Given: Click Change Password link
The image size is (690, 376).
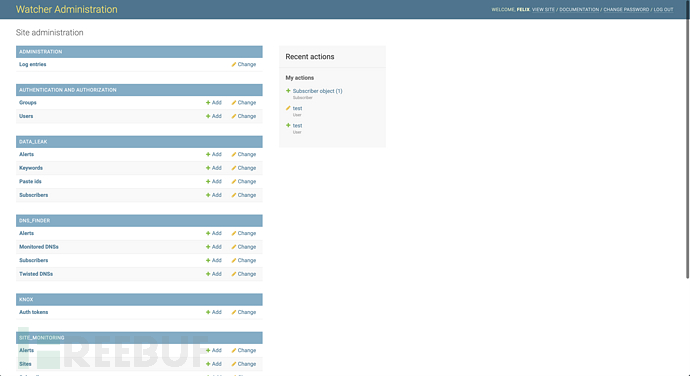Looking at the screenshot, I should [x=626, y=9].
